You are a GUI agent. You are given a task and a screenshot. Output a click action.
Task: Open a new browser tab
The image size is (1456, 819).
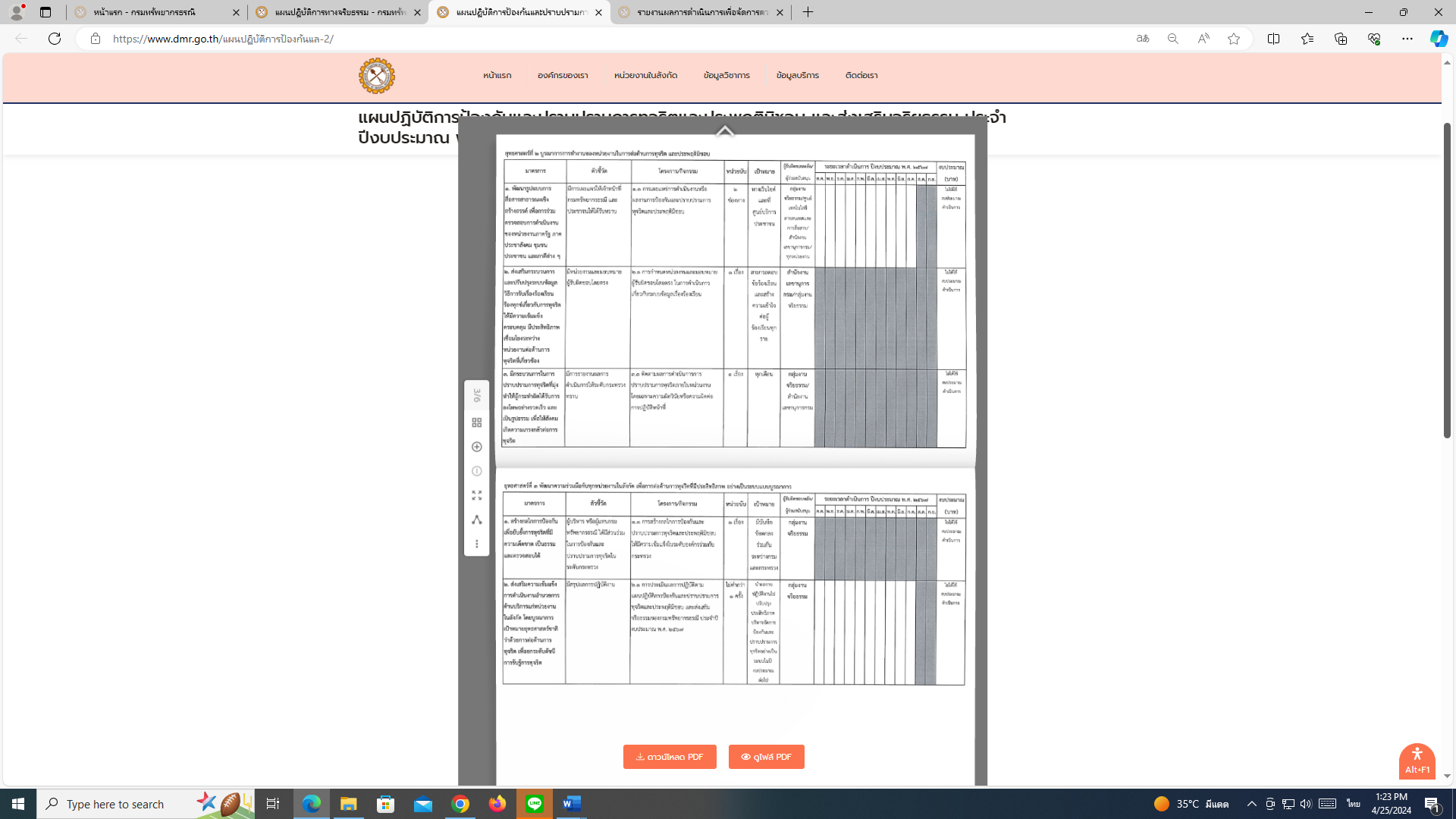[x=808, y=12]
